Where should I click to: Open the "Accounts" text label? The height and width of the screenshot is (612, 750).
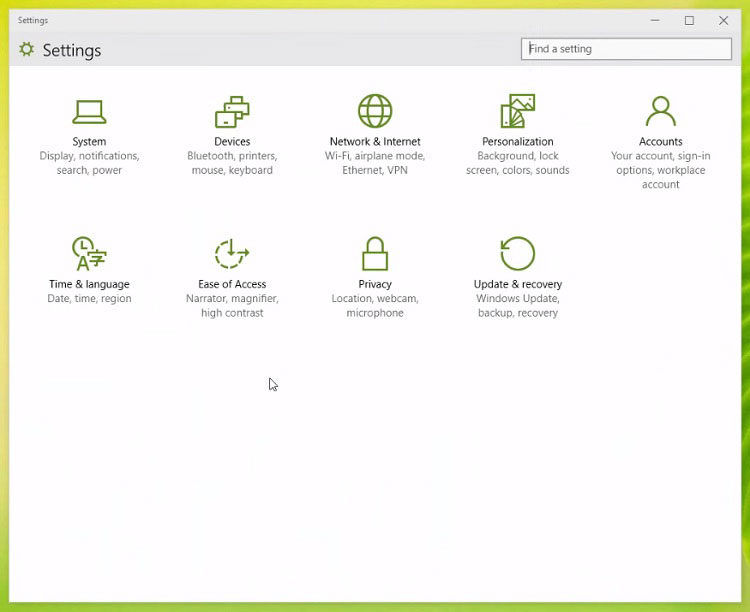coord(660,142)
